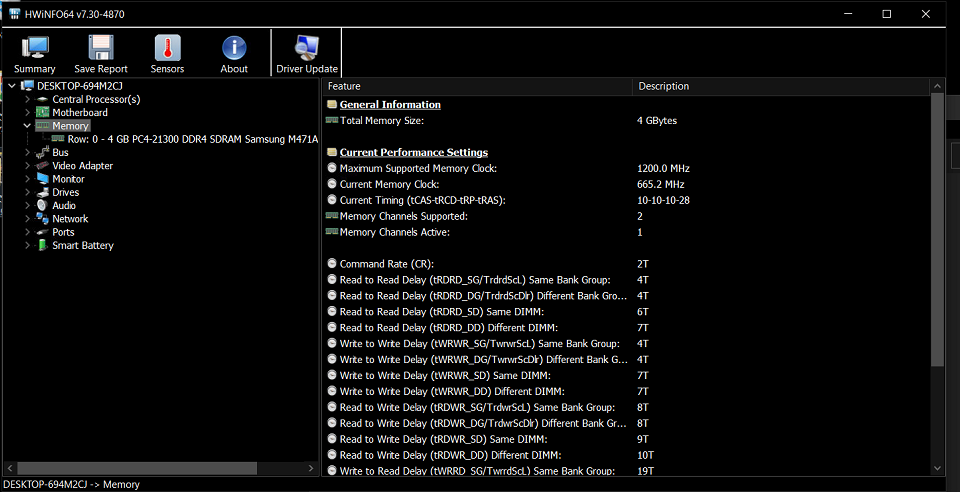Viewport: 960px width, 492px height.
Task: Select the Memory tree item label
Action: [70, 125]
